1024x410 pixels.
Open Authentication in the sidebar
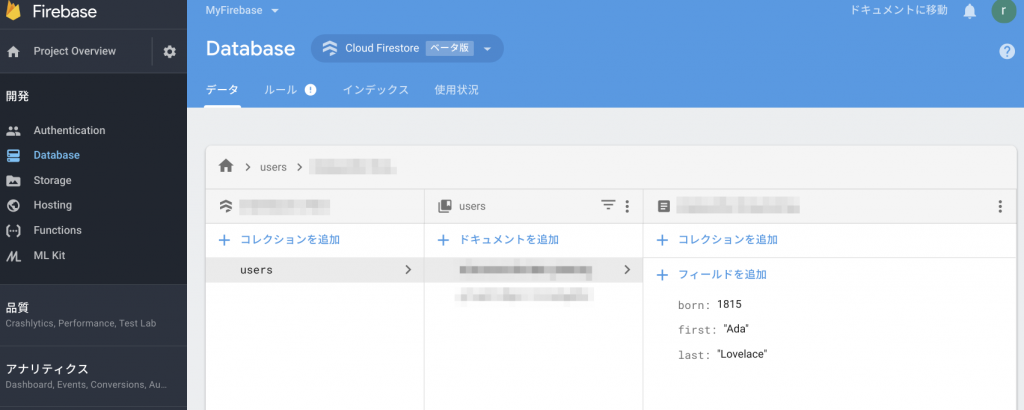[69, 130]
